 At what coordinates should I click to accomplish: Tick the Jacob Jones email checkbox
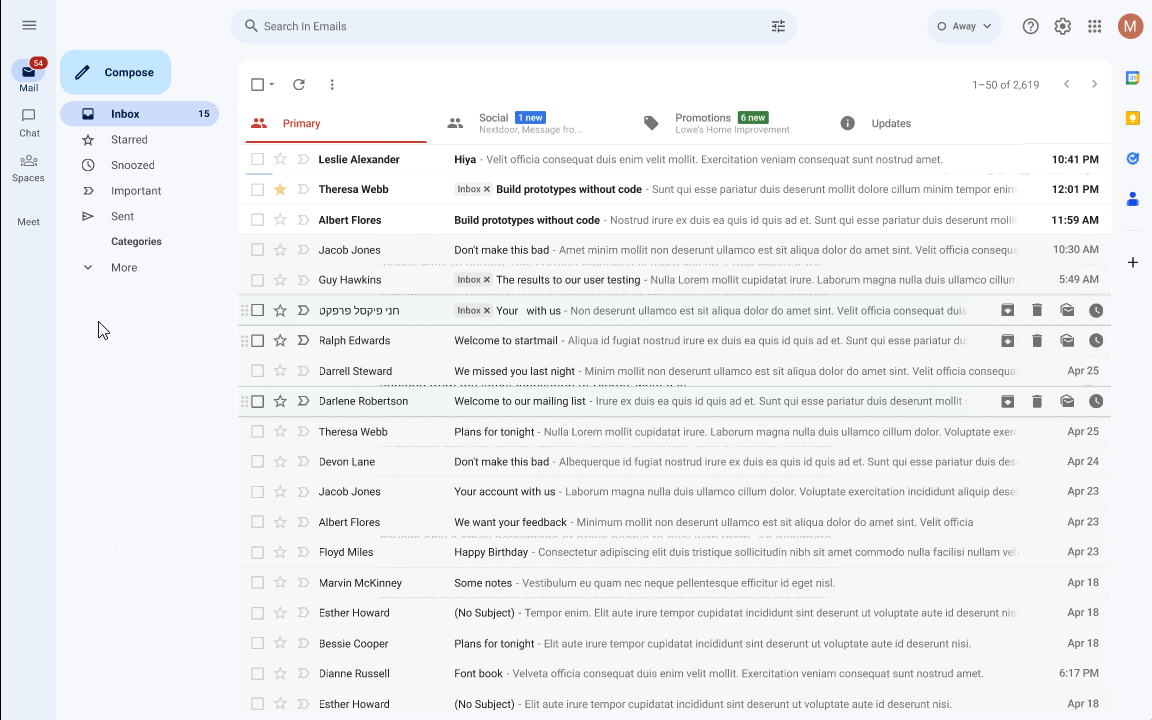click(x=258, y=250)
